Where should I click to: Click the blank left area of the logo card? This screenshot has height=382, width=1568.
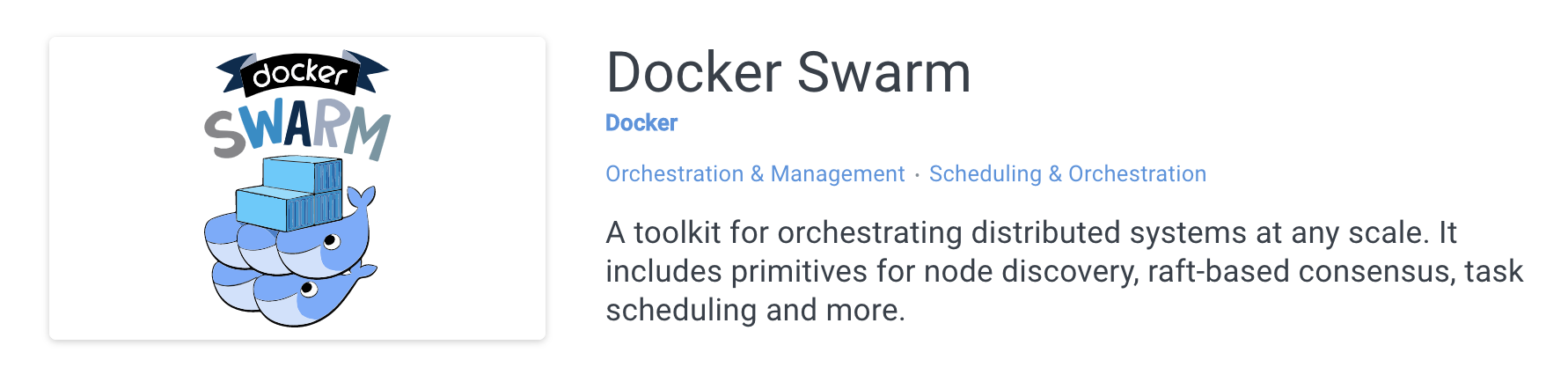(x=114, y=188)
